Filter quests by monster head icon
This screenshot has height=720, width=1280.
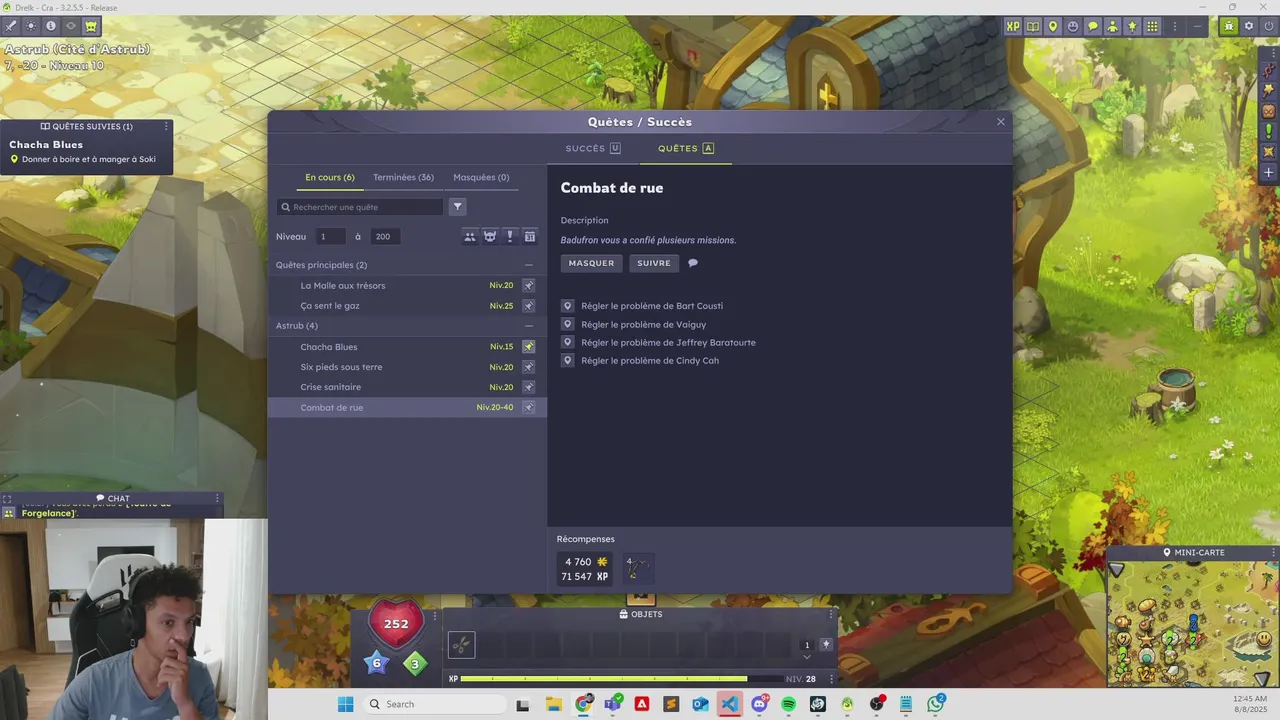(x=490, y=237)
